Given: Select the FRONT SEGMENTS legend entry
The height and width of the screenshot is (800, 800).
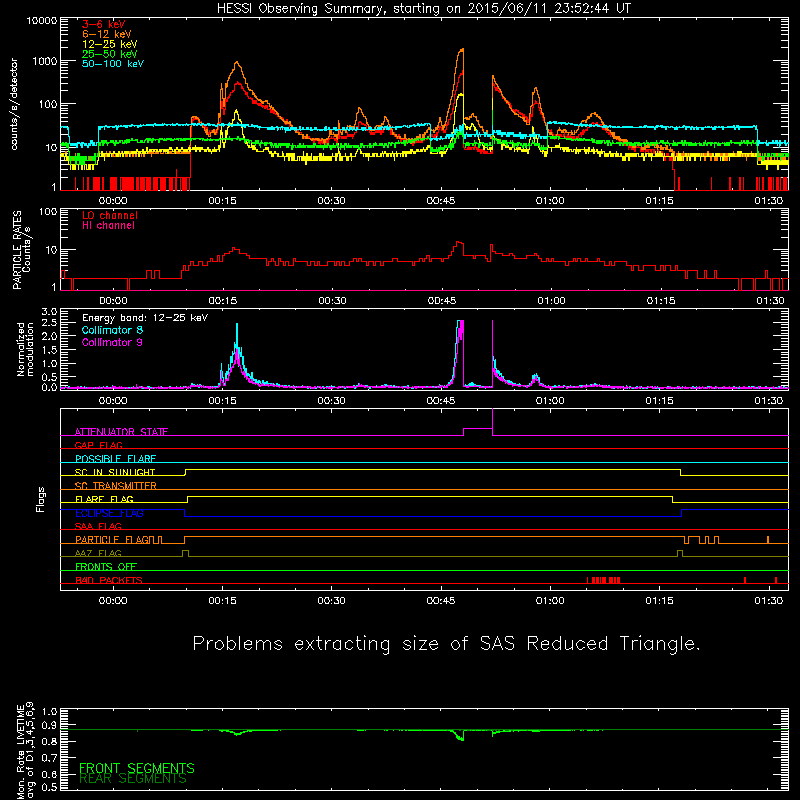Looking at the screenshot, I should tap(137, 768).
